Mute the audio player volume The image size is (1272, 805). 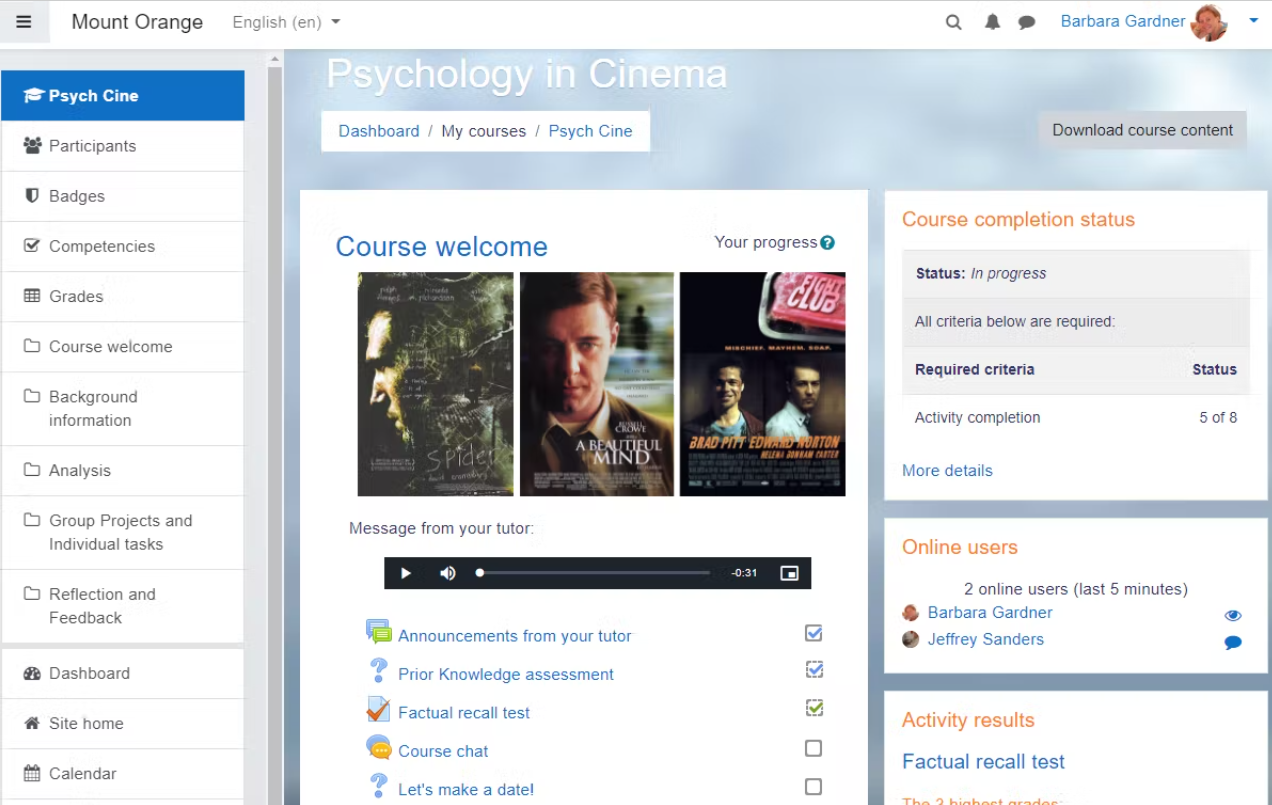448,573
